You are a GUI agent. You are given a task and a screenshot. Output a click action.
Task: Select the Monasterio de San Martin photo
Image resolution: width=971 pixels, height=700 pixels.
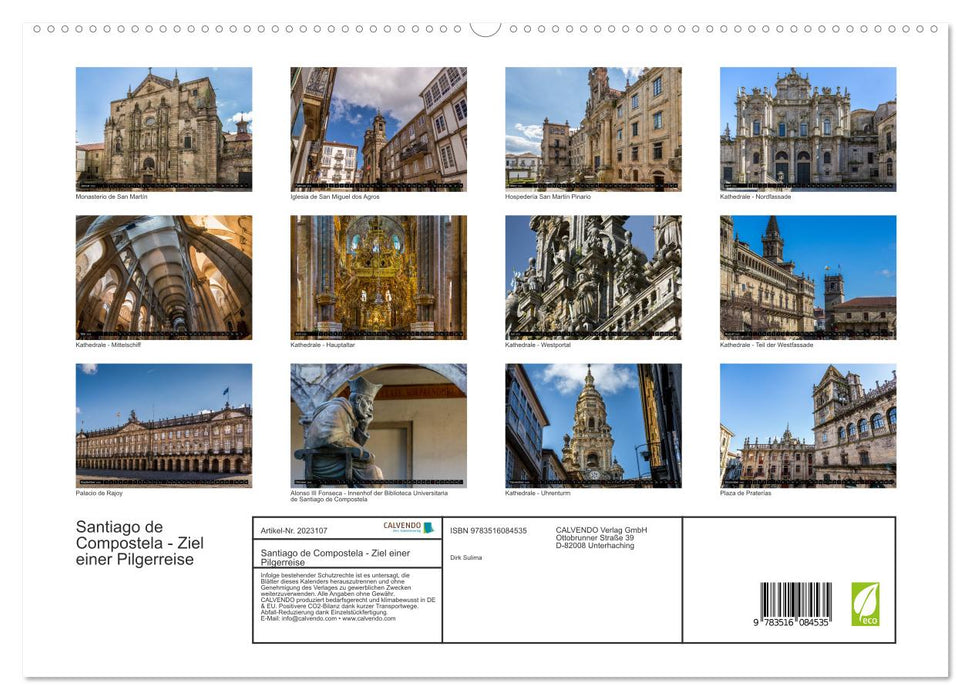click(x=162, y=128)
